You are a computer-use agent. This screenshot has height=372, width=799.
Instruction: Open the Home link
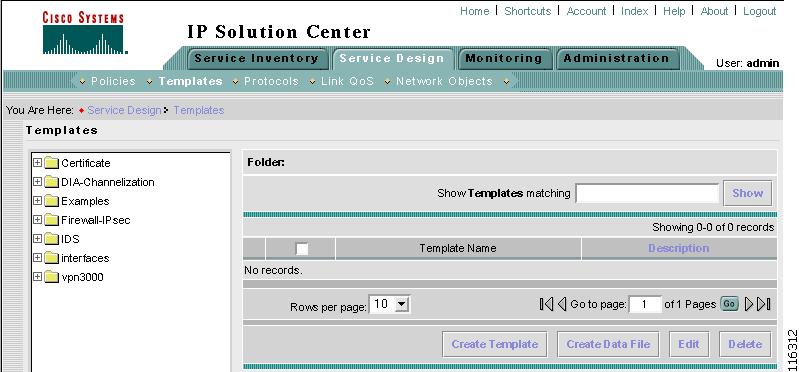click(474, 11)
